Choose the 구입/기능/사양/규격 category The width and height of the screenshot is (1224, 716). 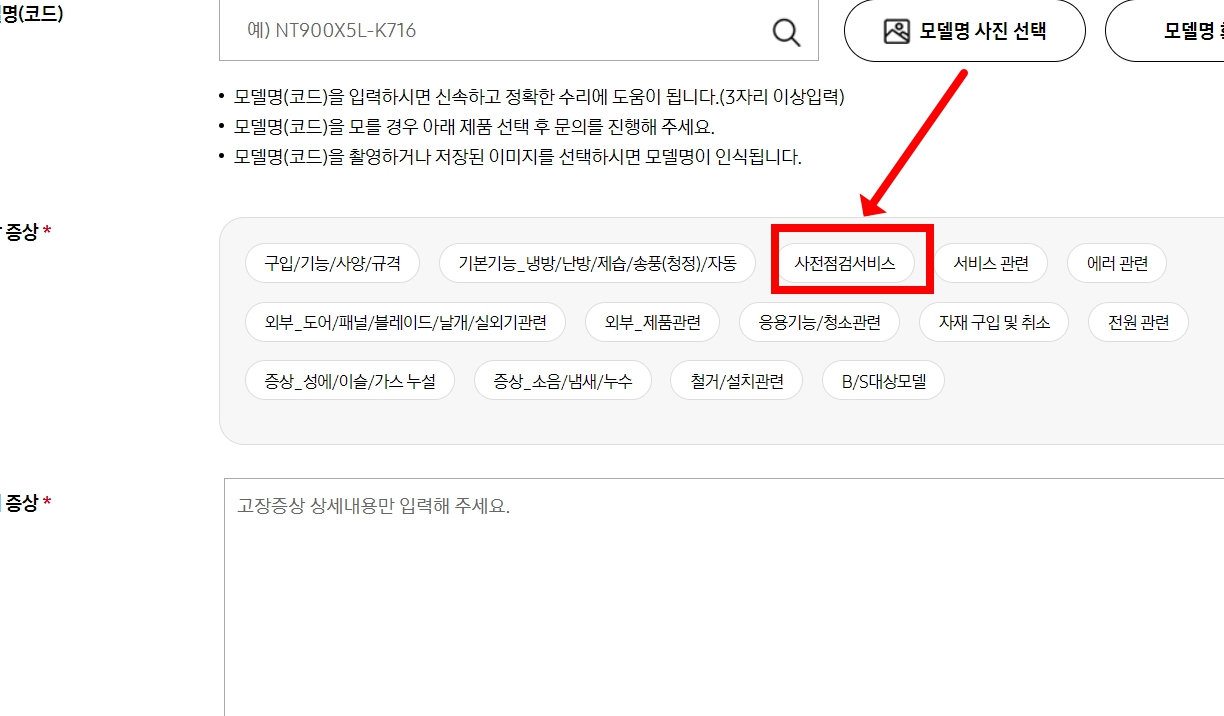[x=332, y=262]
